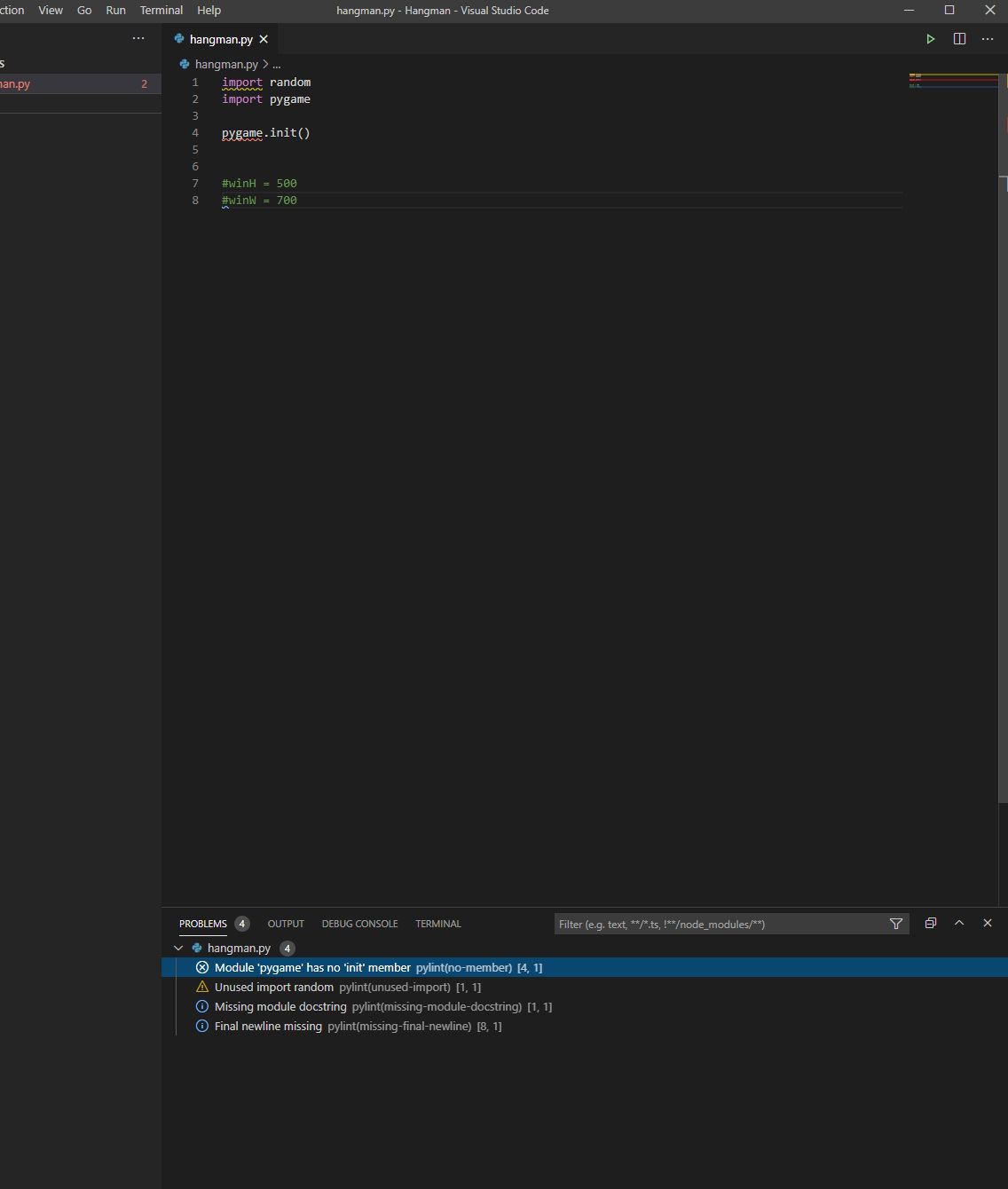Viewport: 1008px width, 1189px height.
Task: Click the problems count badge next to PROBLEMS
Action: [242, 924]
